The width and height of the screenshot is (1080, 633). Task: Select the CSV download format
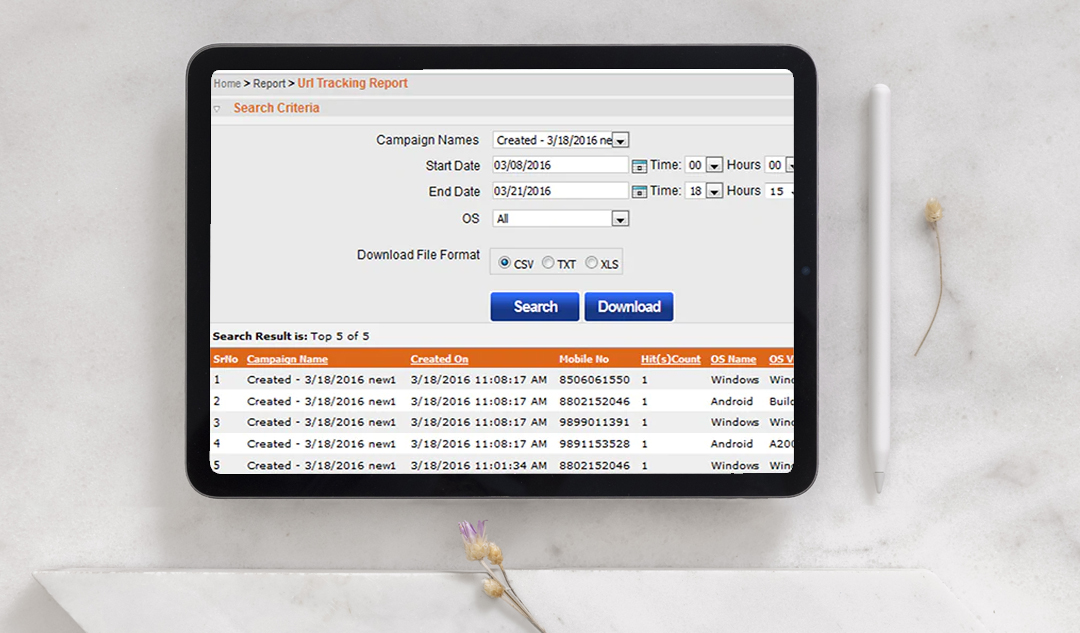(x=506, y=262)
